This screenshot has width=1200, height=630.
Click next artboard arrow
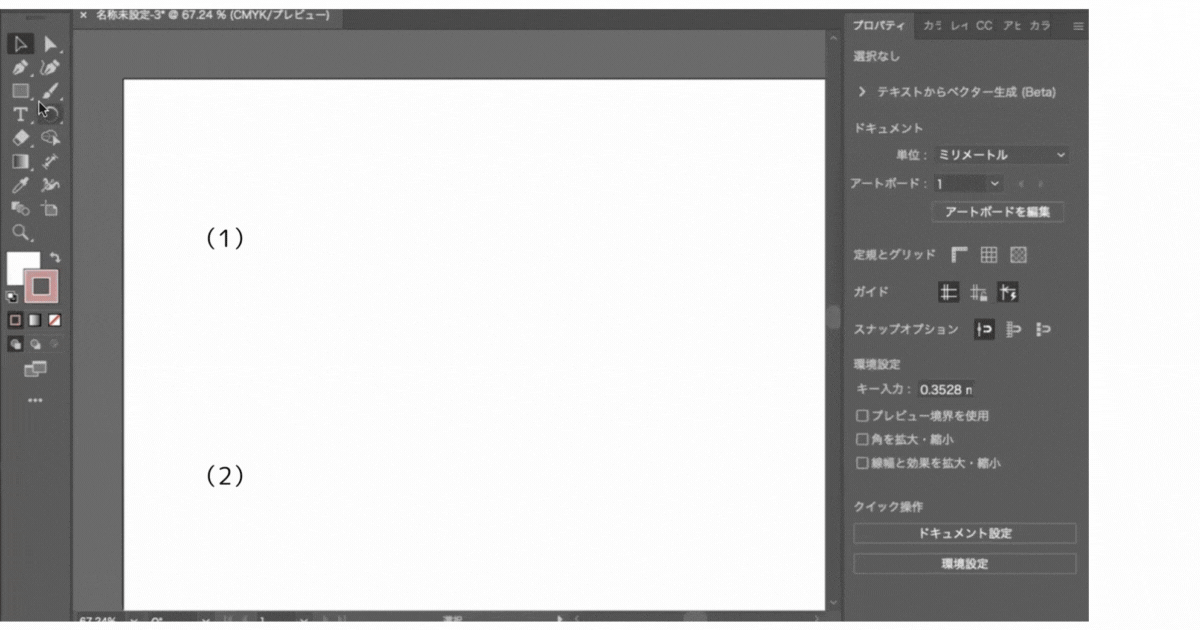click(x=1041, y=184)
